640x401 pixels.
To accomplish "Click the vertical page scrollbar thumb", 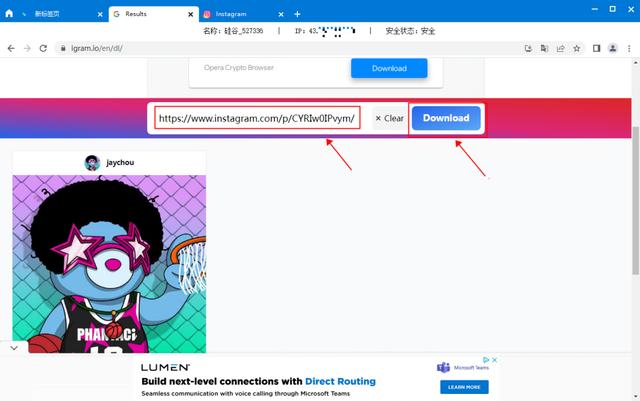I will 636,200.
